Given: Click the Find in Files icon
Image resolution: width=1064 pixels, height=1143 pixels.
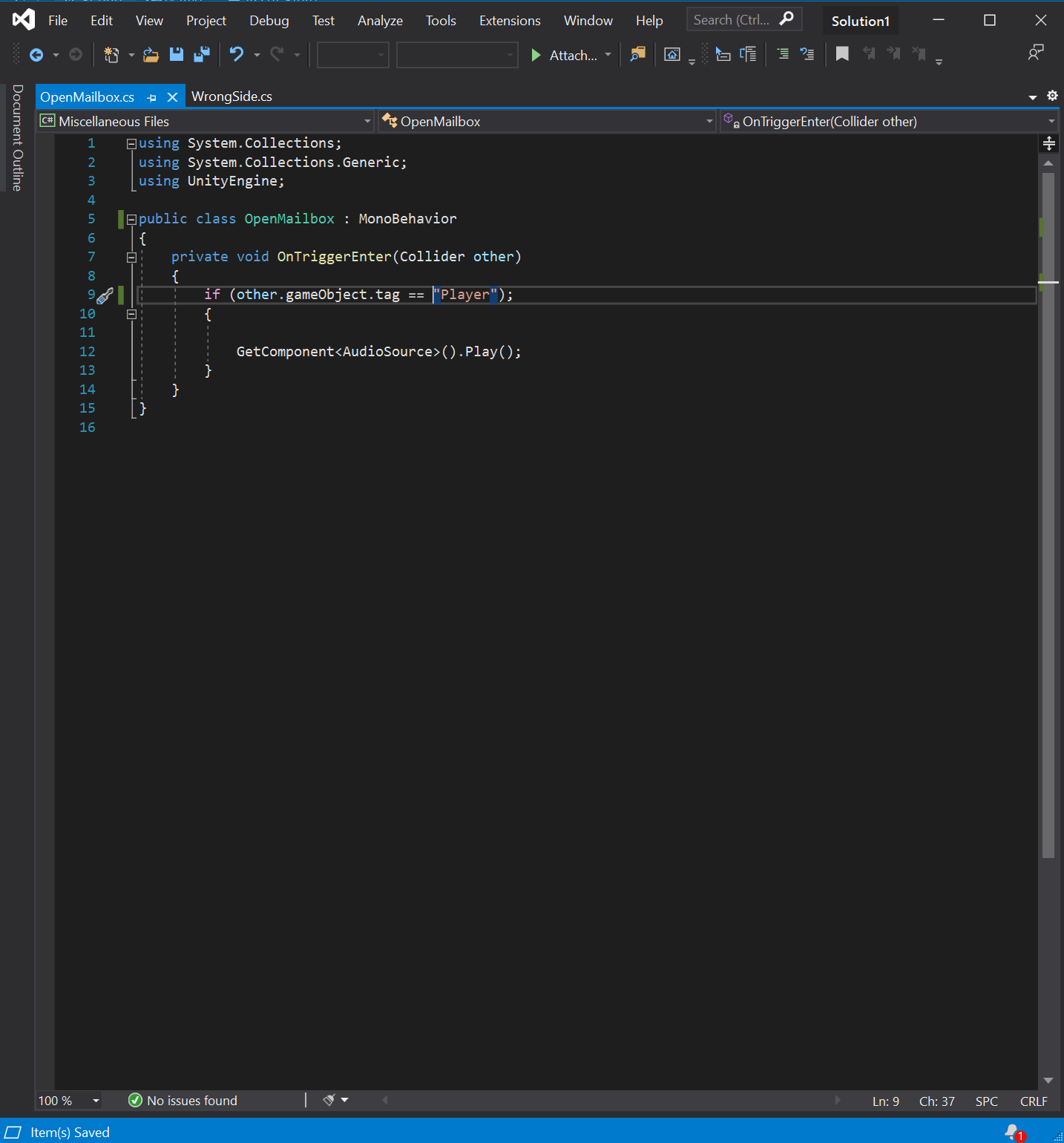Looking at the screenshot, I should [637, 54].
